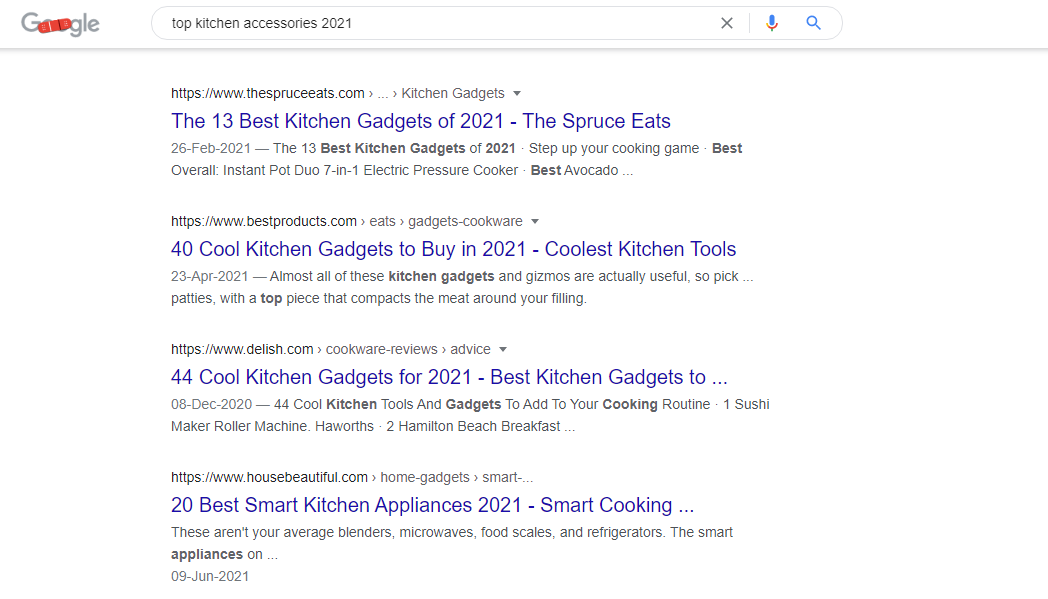The width and height of the screenshot is (1048, 599).
Task: Click the thespruceeats.com URL breadcrumb
Action: coord(338,94)
